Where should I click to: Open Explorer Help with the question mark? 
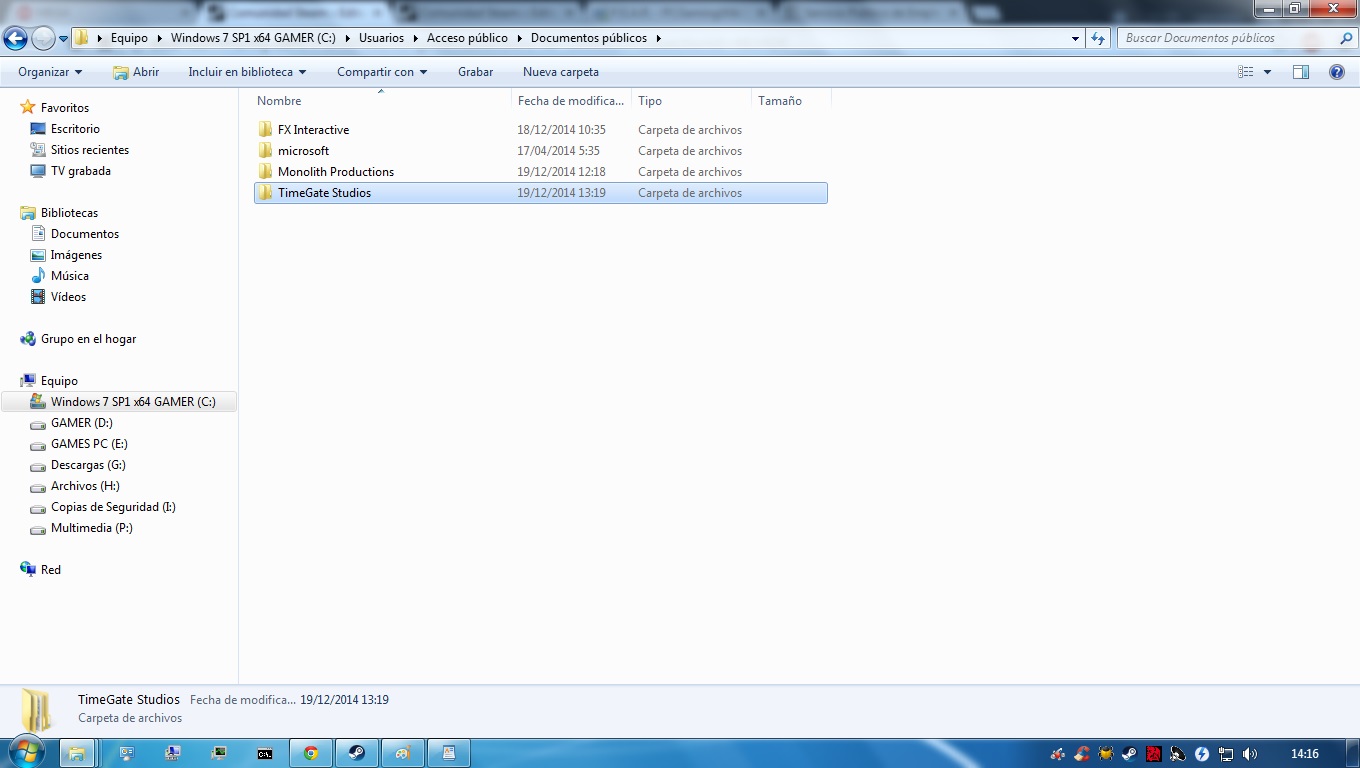click(1337, 72)
